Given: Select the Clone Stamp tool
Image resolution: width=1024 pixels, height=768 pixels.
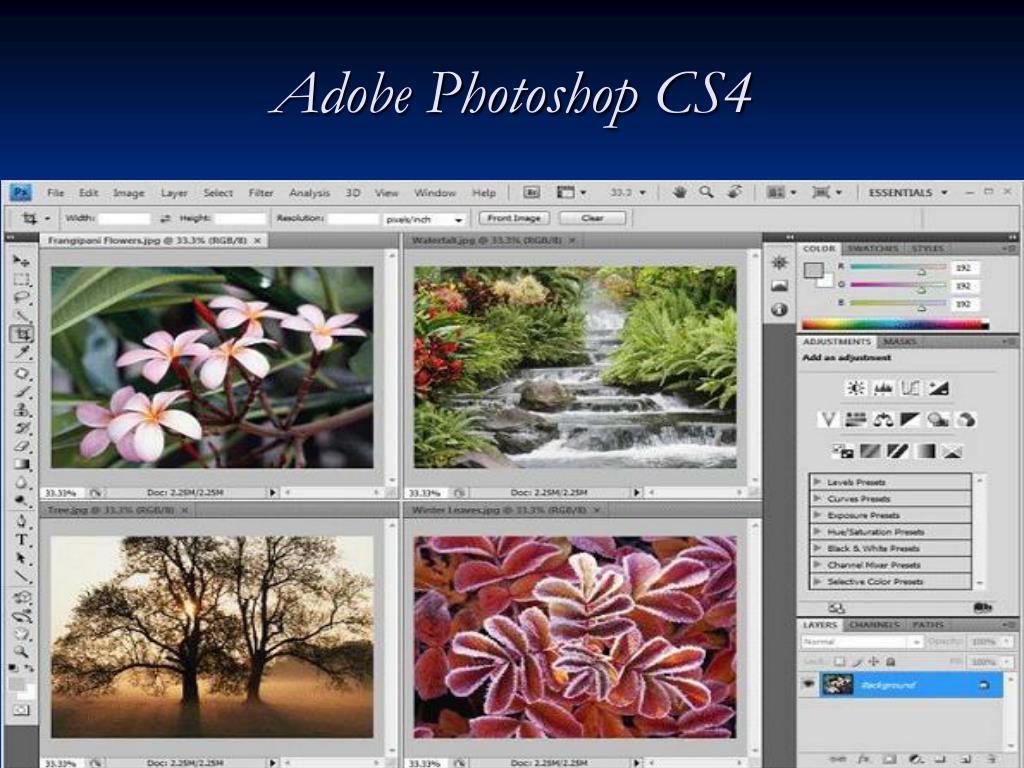Looking at the screenshot, I should 22,410.
